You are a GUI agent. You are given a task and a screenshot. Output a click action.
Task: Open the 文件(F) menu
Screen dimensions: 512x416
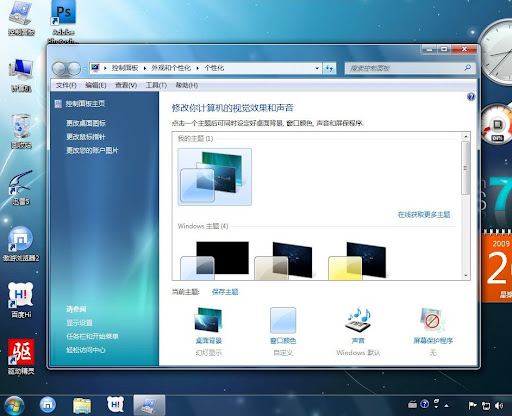66,85
